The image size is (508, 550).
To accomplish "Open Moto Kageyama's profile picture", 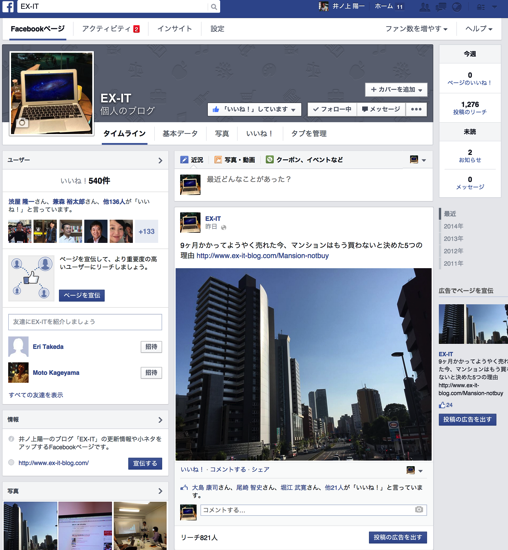I will (18, 373).
